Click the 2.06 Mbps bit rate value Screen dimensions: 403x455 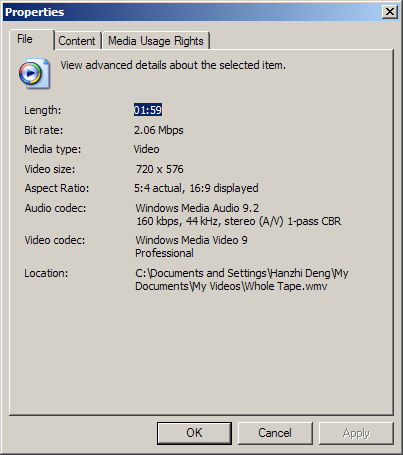click(x=159, y=130)
